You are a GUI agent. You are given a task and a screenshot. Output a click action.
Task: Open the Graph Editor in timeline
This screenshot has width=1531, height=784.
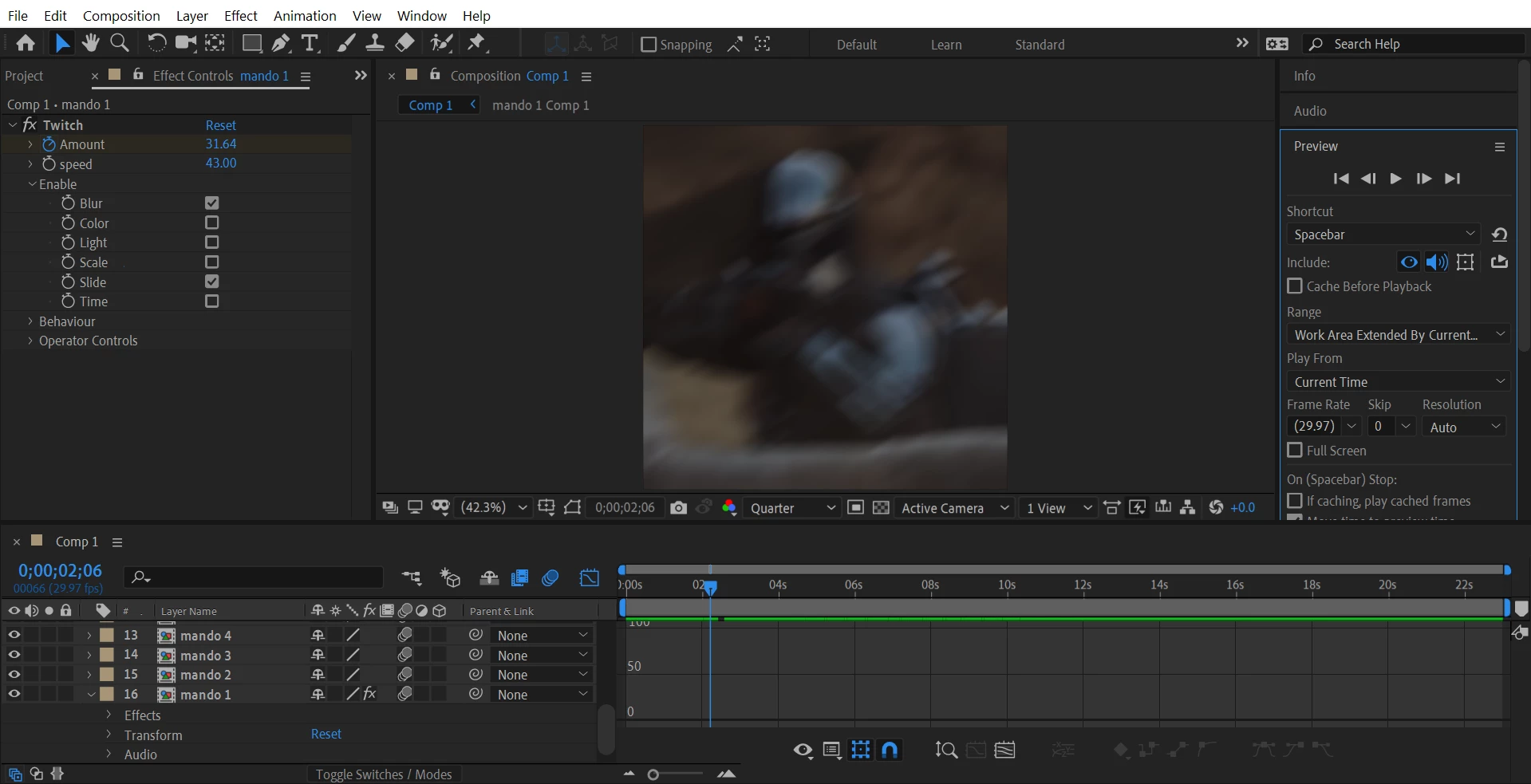tap(590, 578)
